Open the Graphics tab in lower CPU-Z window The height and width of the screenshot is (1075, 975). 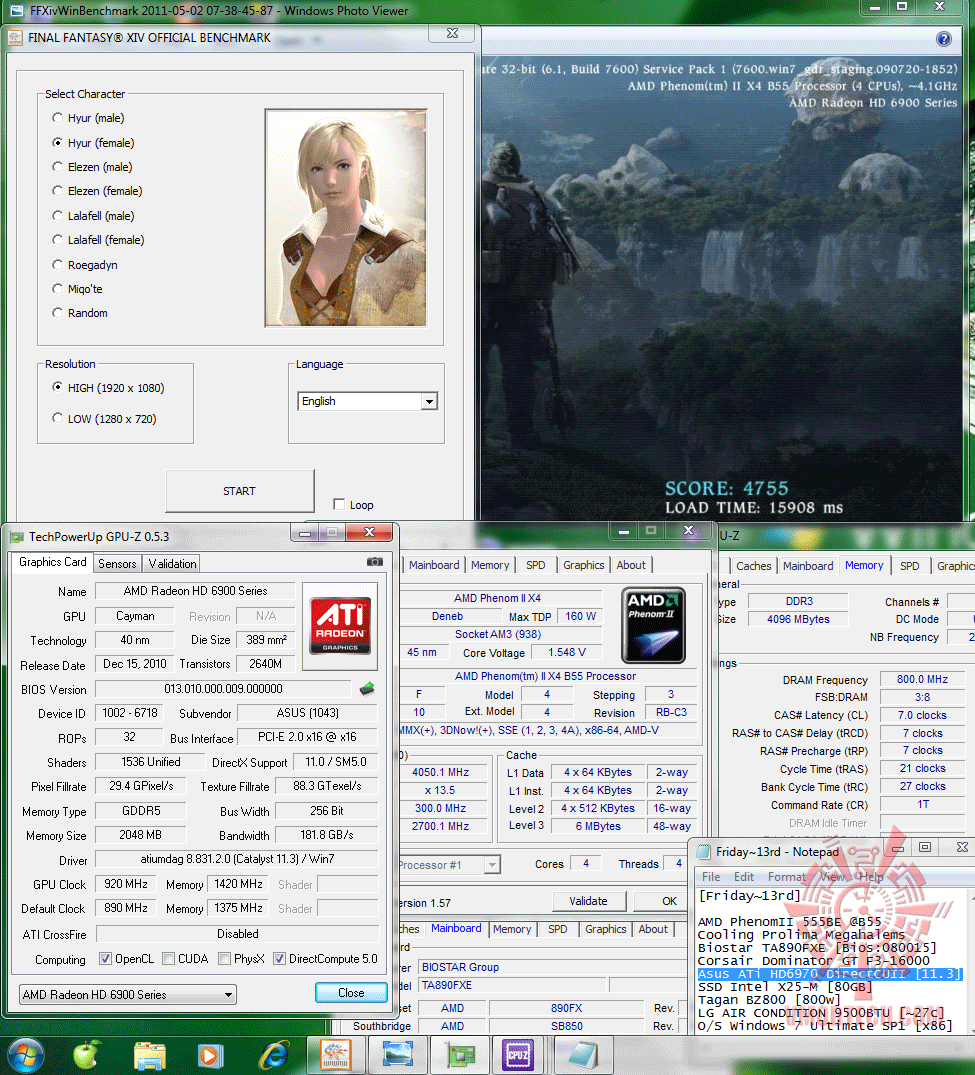605,929
